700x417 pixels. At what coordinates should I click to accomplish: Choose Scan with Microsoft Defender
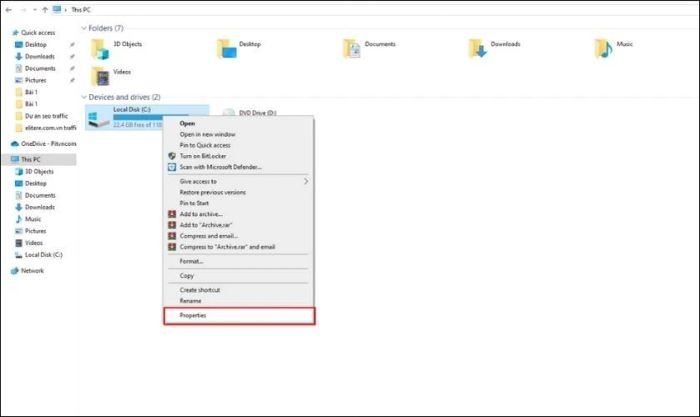[238, 167]
